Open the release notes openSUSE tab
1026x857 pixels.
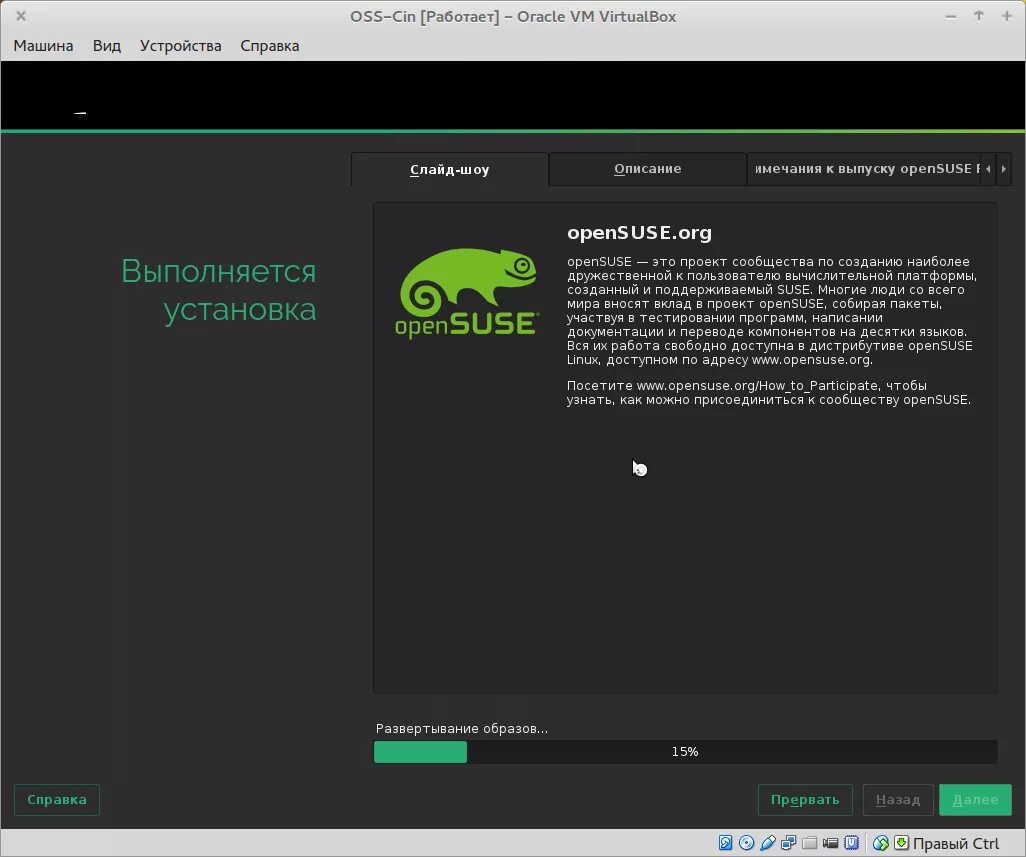click(864, 169)
